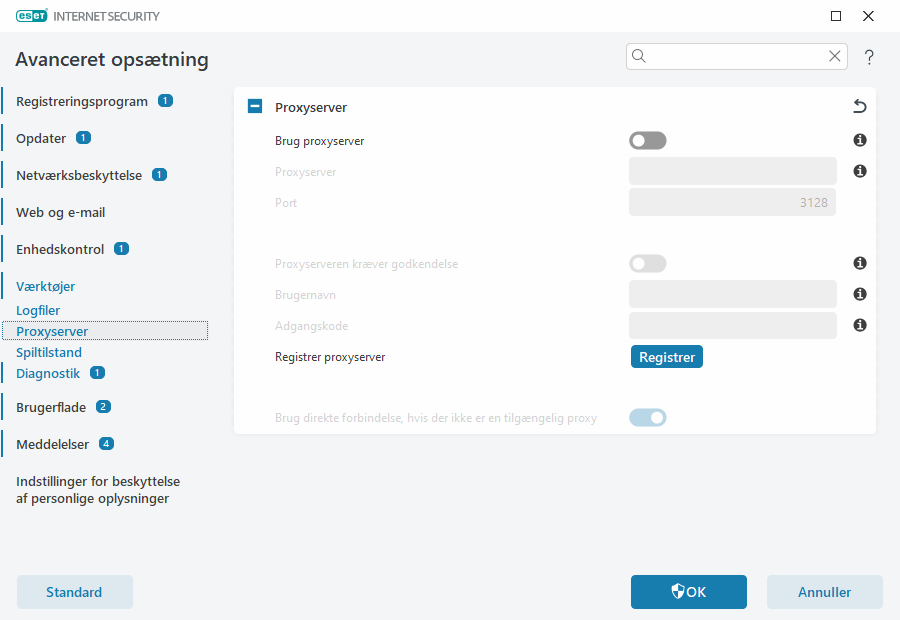900x620 pixels.
Task: Collapse the Proxyserver section
Action: click(254, 105)
